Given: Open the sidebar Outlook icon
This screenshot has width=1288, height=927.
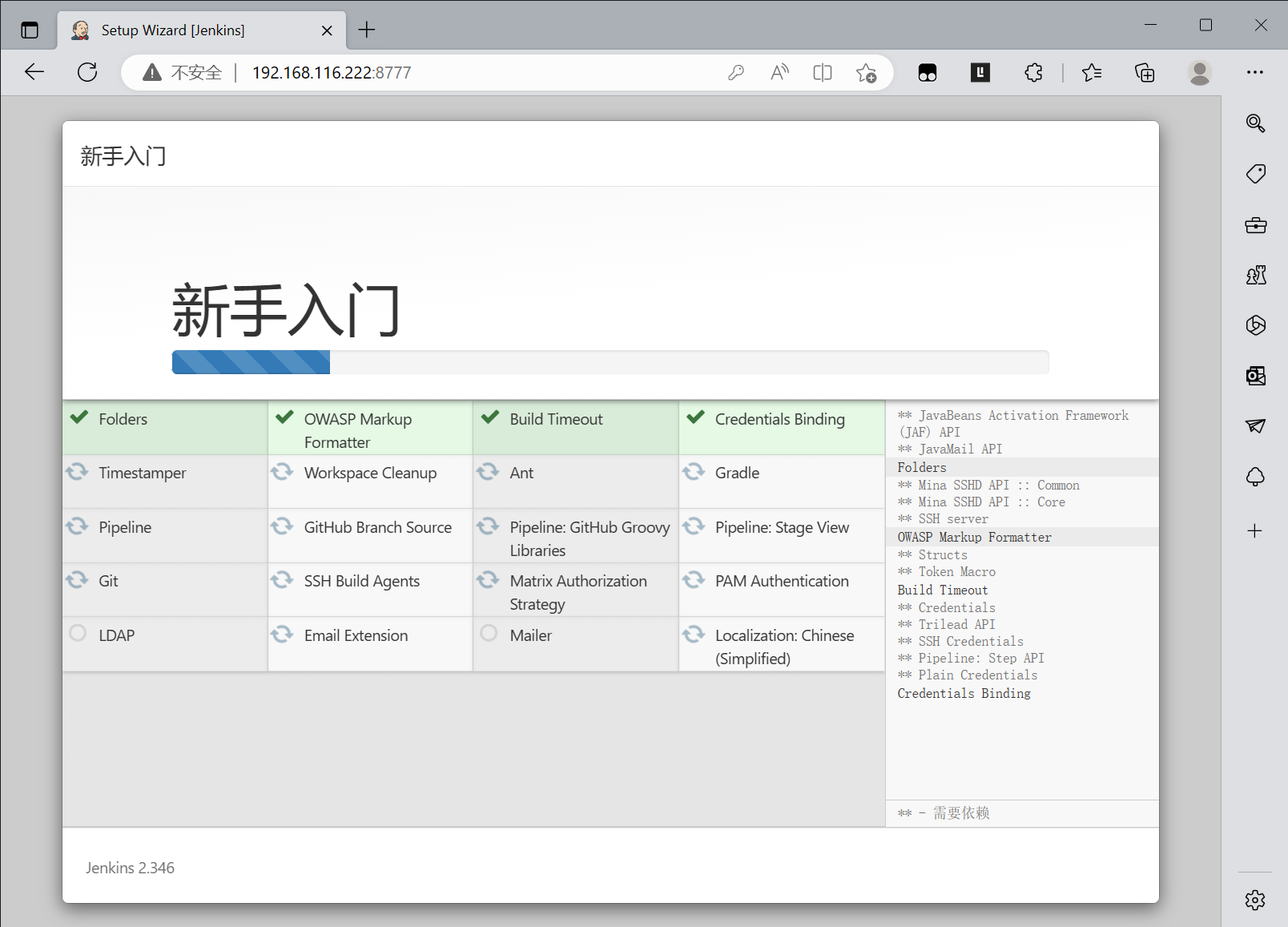Looking at the screenshot, I should click(1255, 376).
